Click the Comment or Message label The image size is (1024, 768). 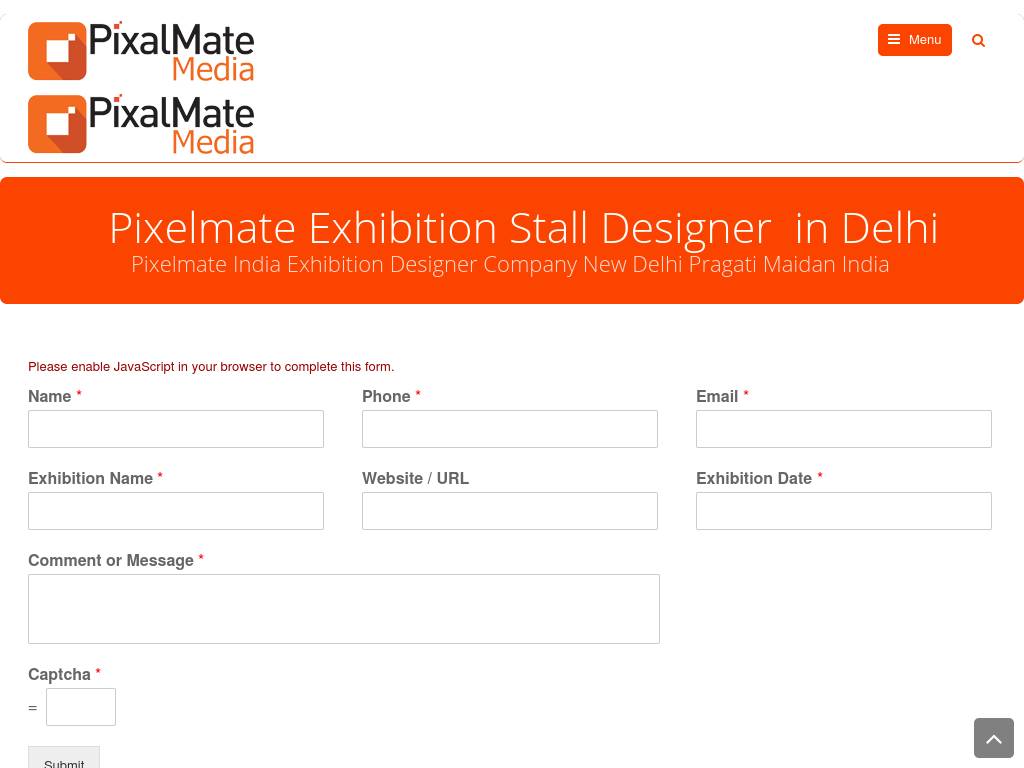pyautogui.click(x=116, y=560)
